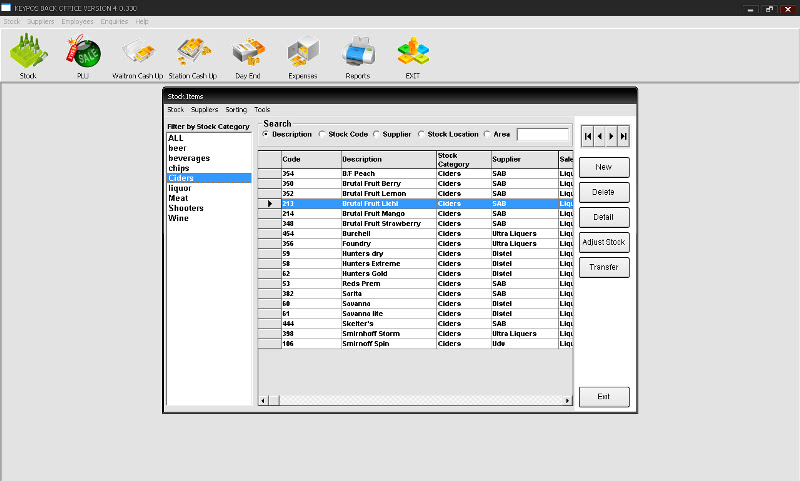Select the Brutal Fruit Mango row
800x481 pixels.
[415, 214]
